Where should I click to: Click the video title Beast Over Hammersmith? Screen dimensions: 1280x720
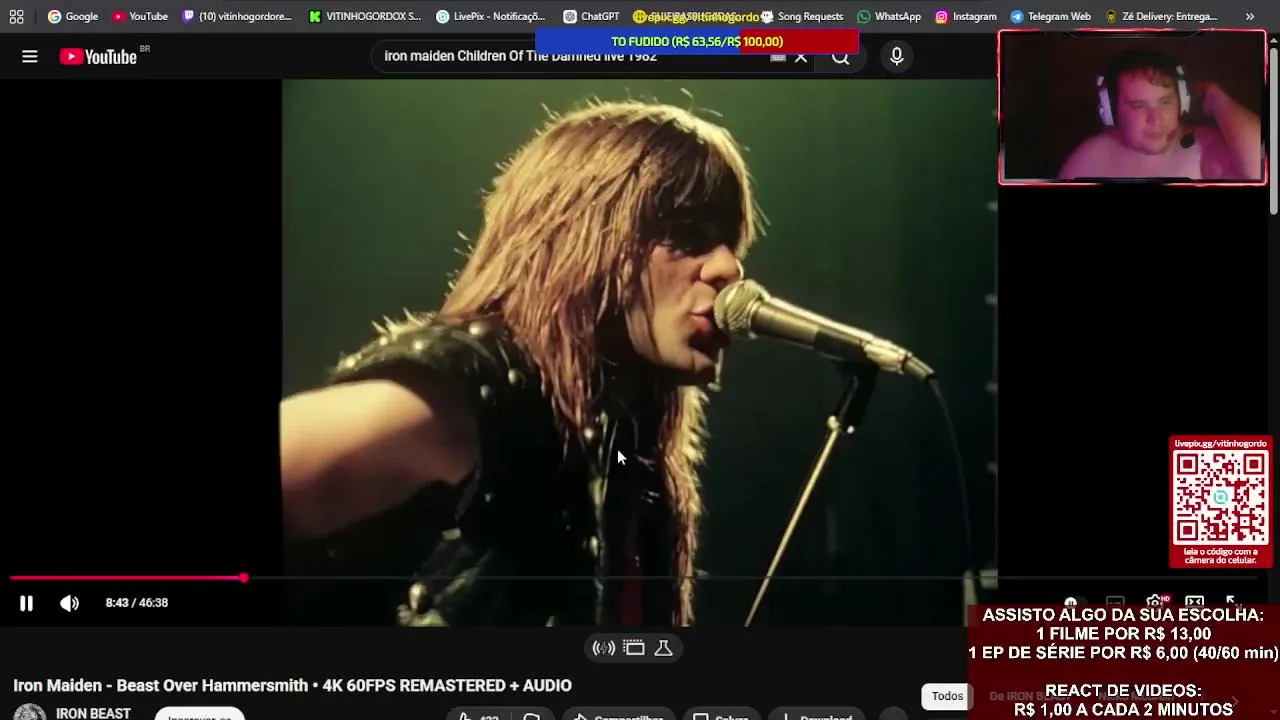pos(292,686)
